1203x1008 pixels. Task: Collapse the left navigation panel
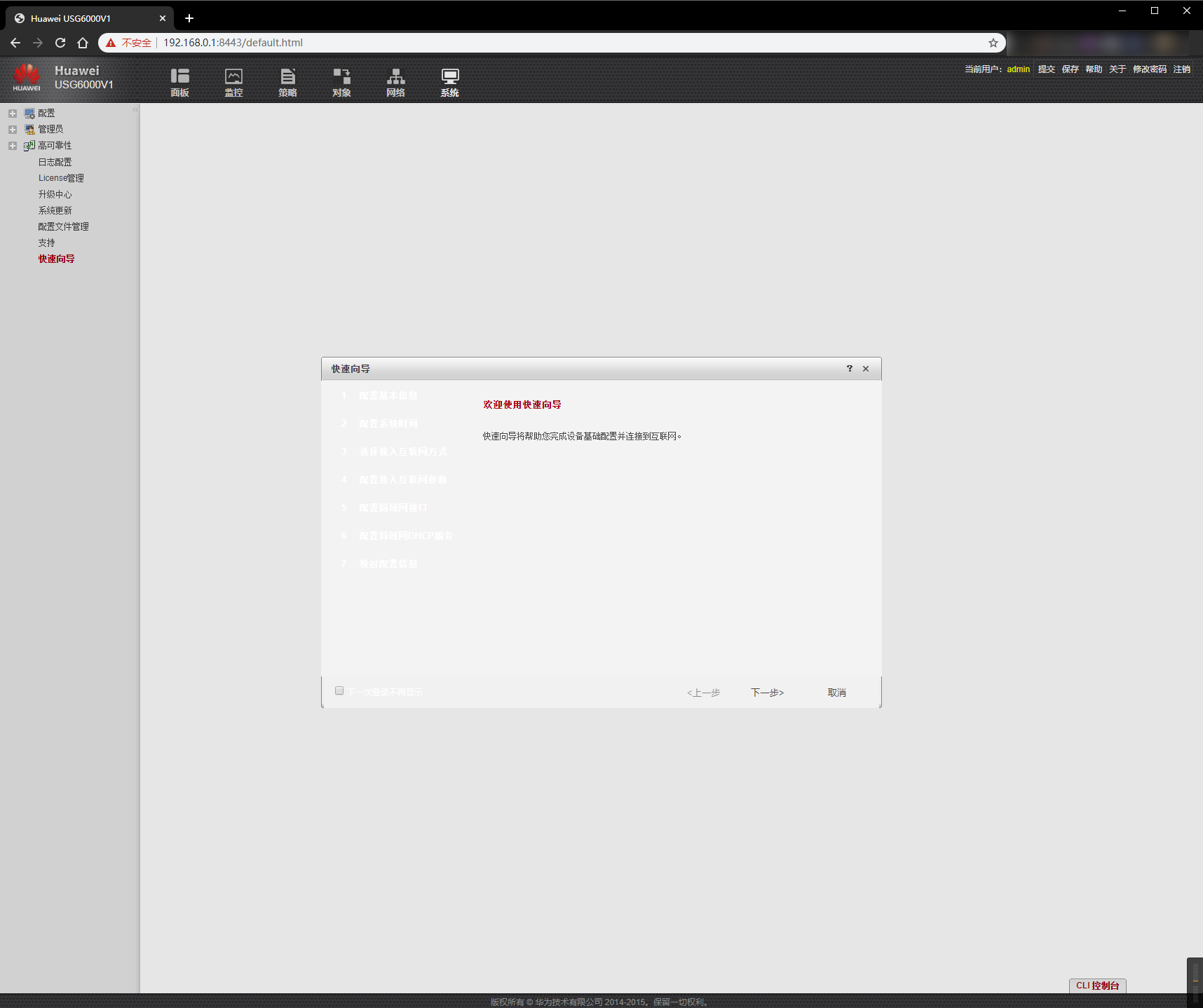click(135, 109)
